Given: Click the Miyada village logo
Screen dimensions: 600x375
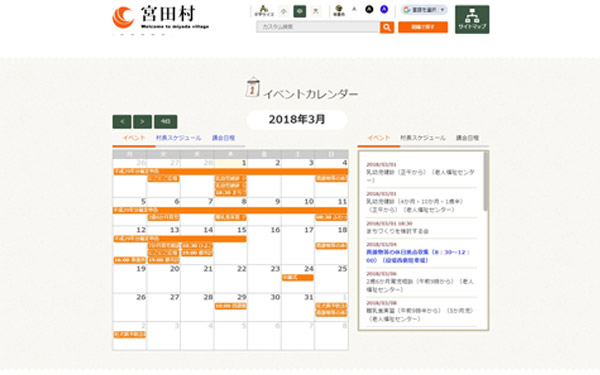Looking at the screenshot, I should pyautogui.click(x=161, y=18).
